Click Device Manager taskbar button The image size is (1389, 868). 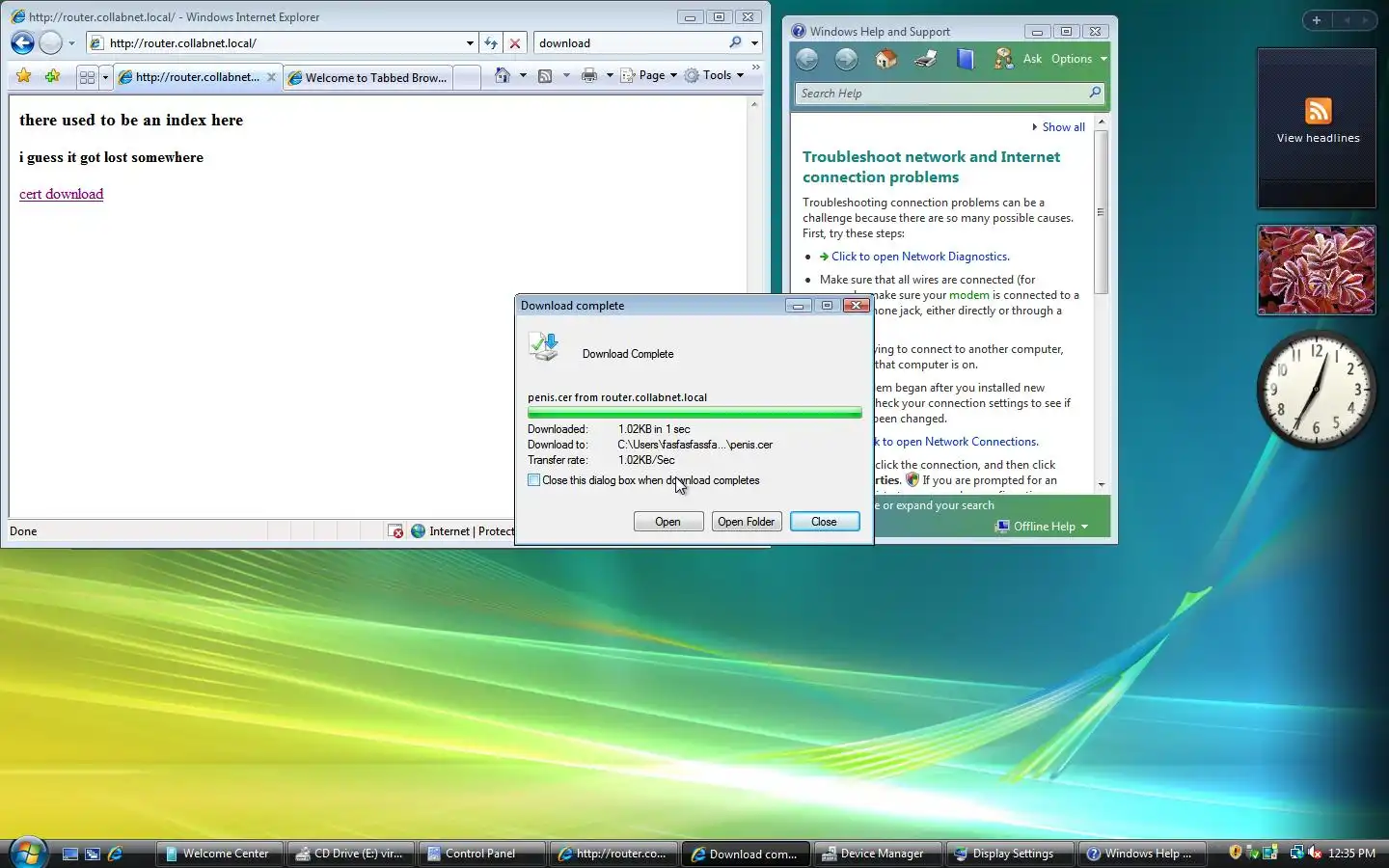[876, 854]
